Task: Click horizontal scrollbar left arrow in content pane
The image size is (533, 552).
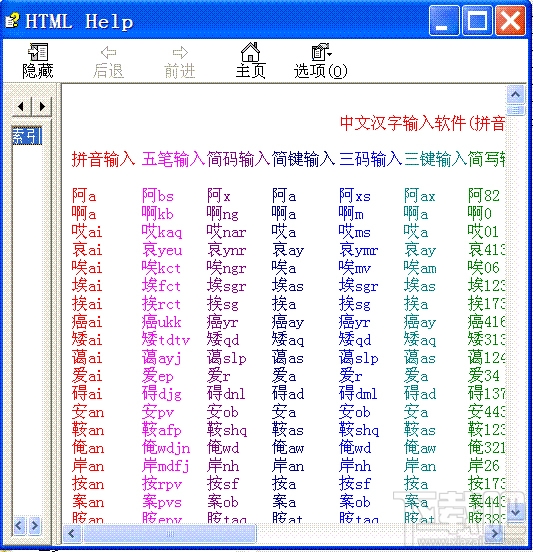Action: click(x=71, y=533)
